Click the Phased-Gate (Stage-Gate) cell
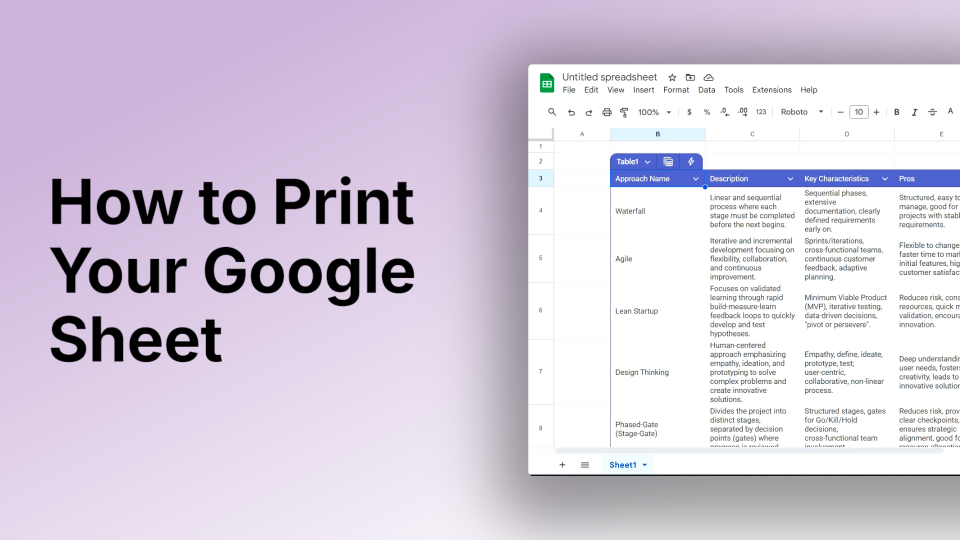This screenshot has width=960, height=540. tap(658, 427)
